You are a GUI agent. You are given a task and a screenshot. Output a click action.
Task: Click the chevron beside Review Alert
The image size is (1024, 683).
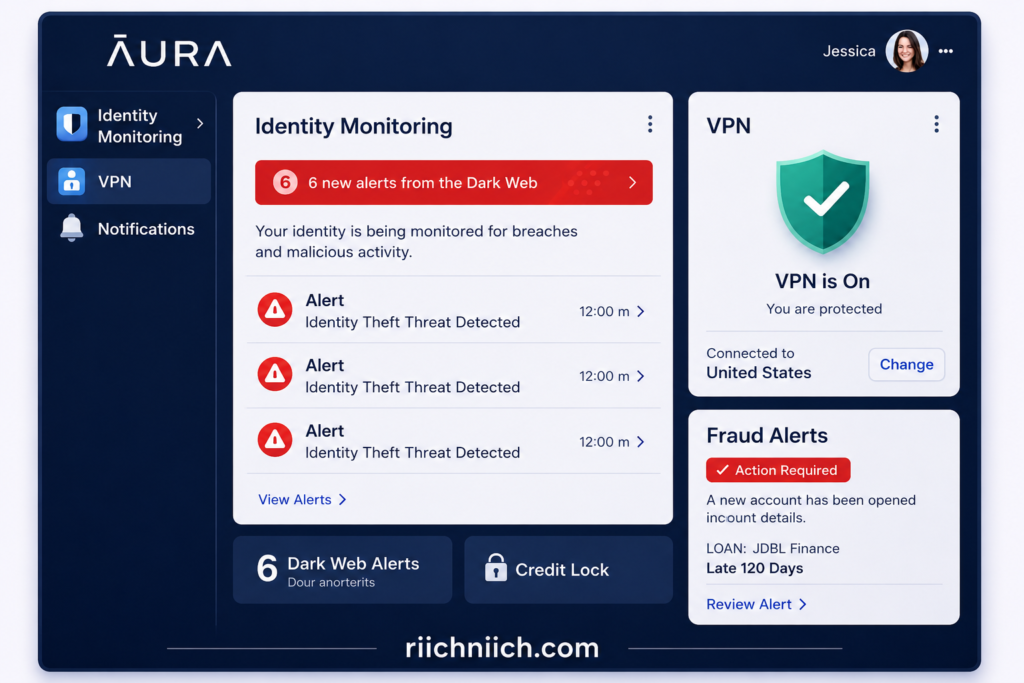(803, 605)
